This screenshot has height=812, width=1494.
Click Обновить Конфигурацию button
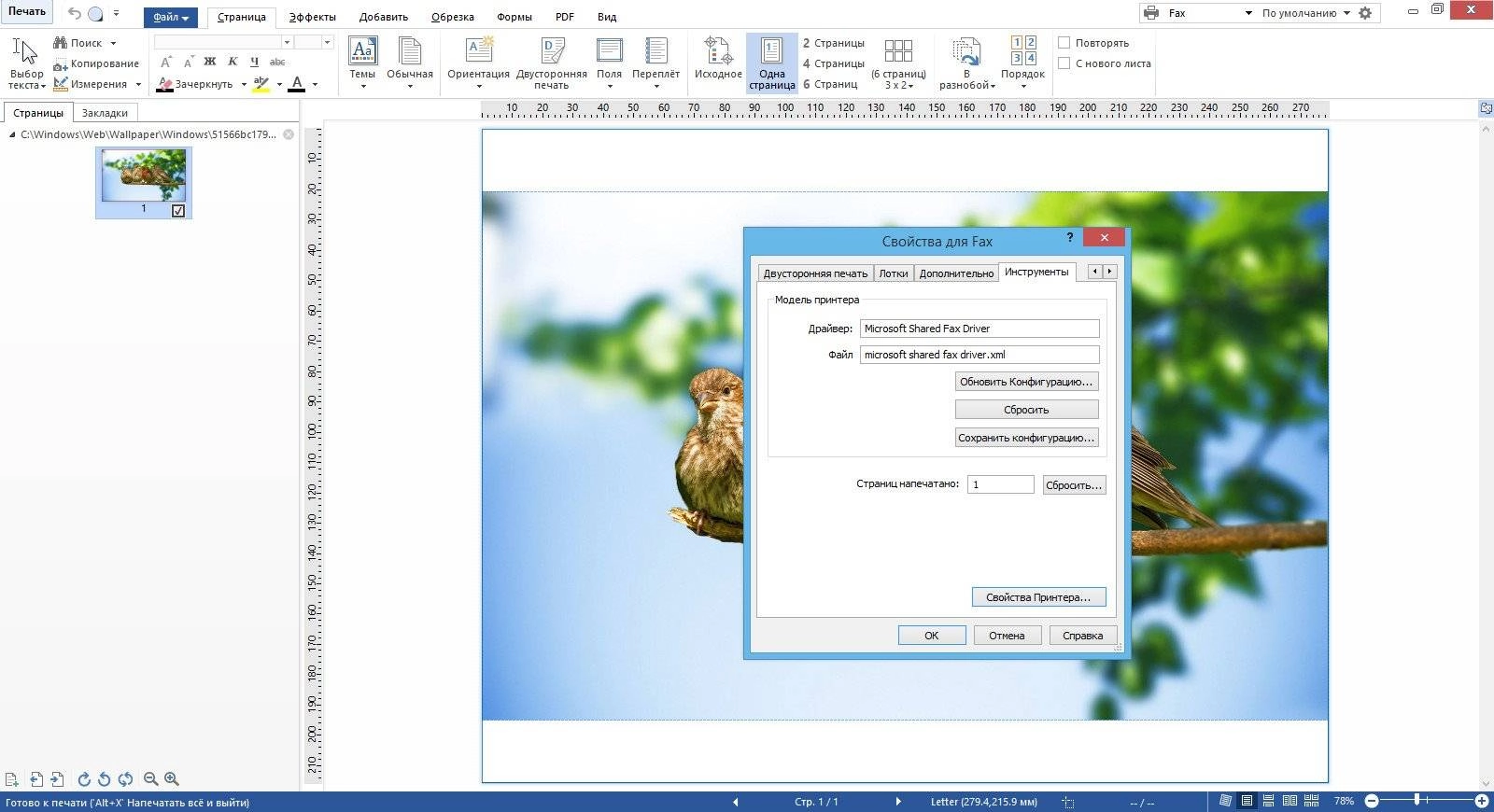click(x=1026, y=382)
